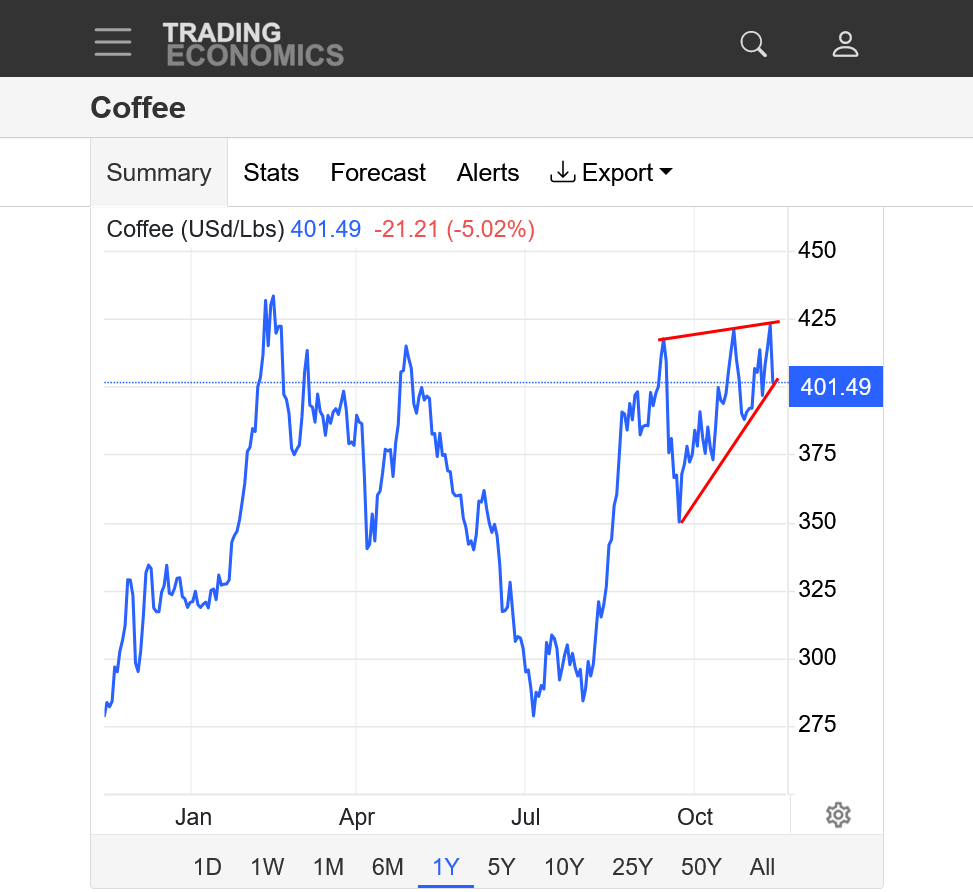Select the 1Y time range

(445, 866)
